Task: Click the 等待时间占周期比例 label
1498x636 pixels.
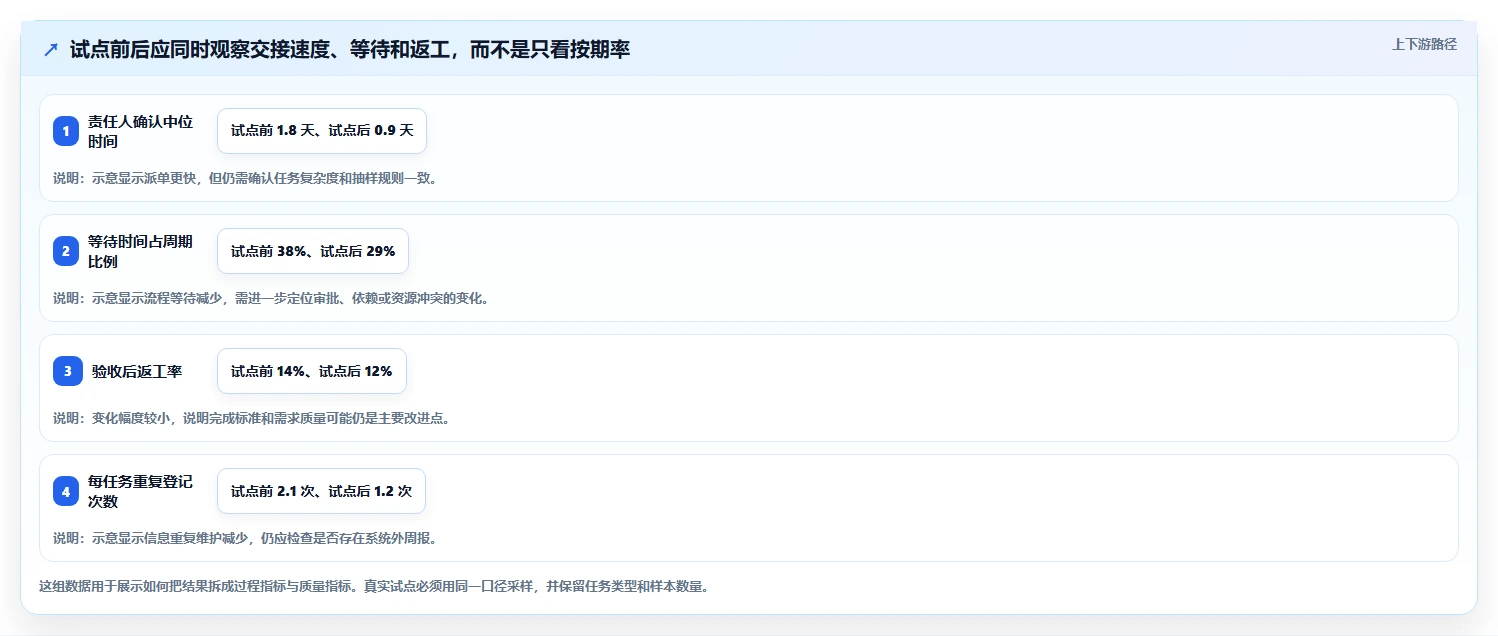Action: click(x=140, y=251)
